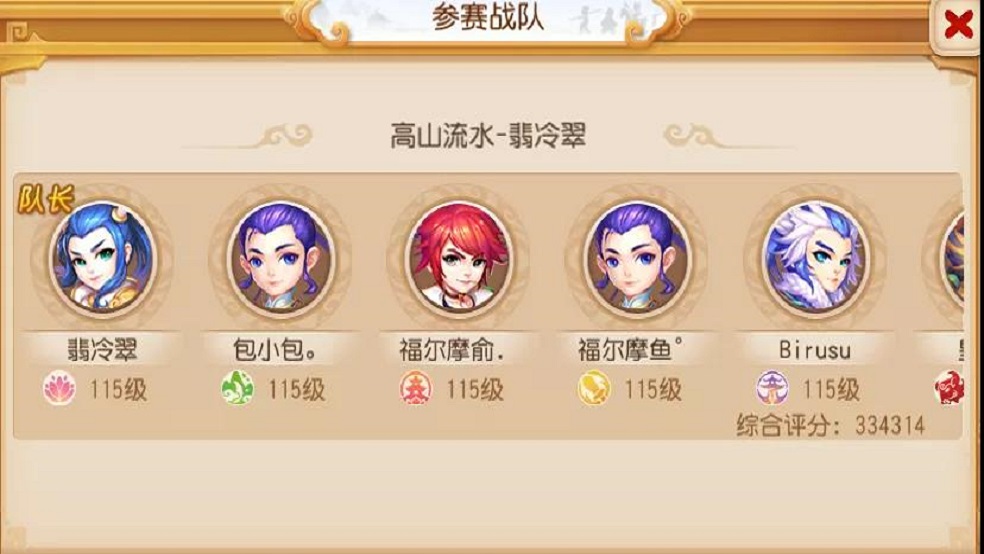Viewport: 984px width, 554px height.
Task: Select the red round faction icon under 福尔摩俞.
Action: [416, 388]
